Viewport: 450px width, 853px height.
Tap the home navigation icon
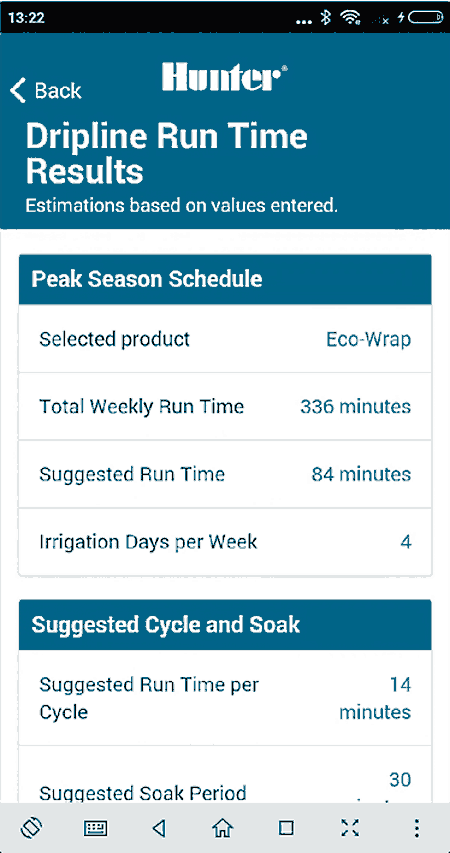coord(223,828)
